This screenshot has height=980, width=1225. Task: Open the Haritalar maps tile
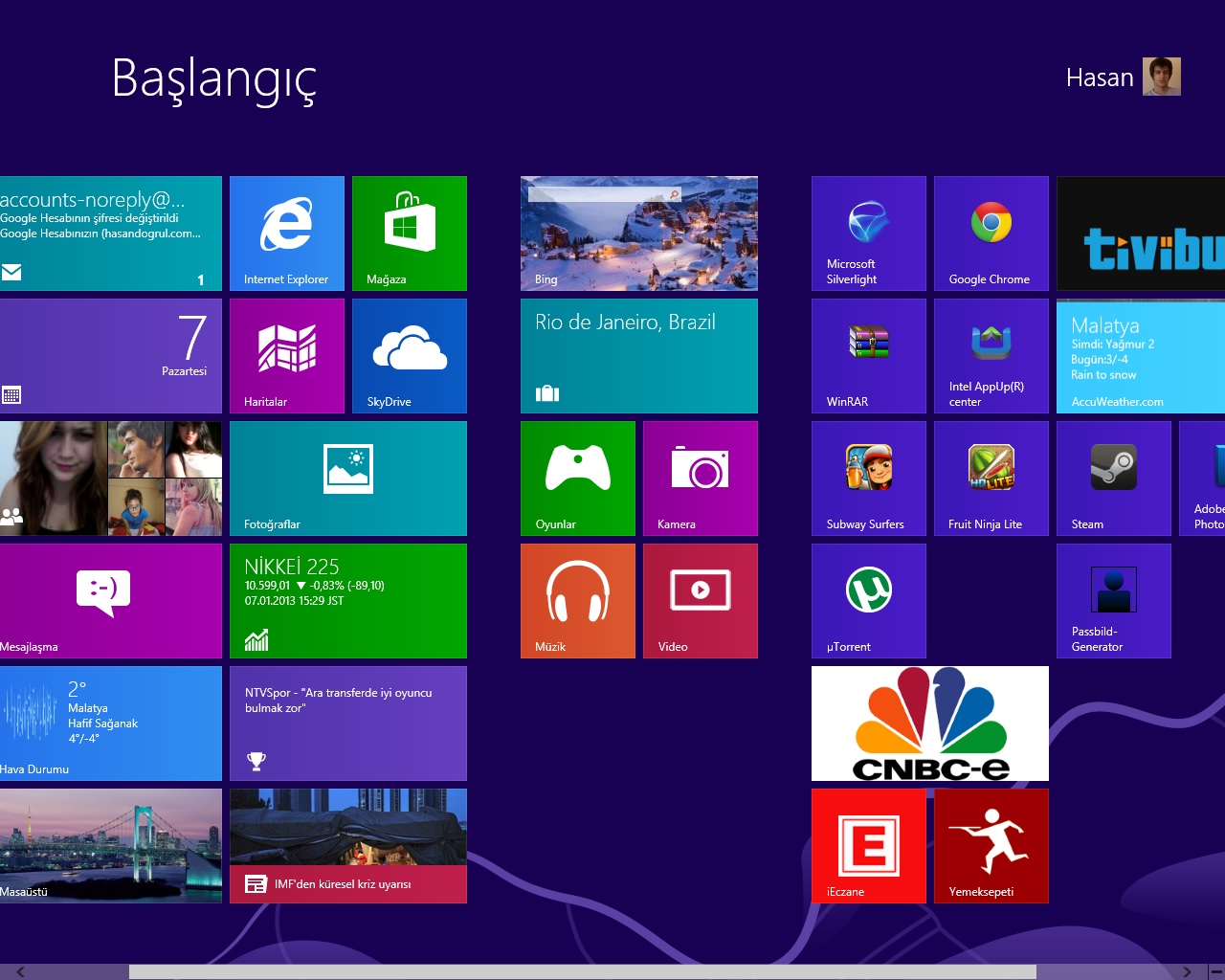pyautogui.click(x=287, y=356)
